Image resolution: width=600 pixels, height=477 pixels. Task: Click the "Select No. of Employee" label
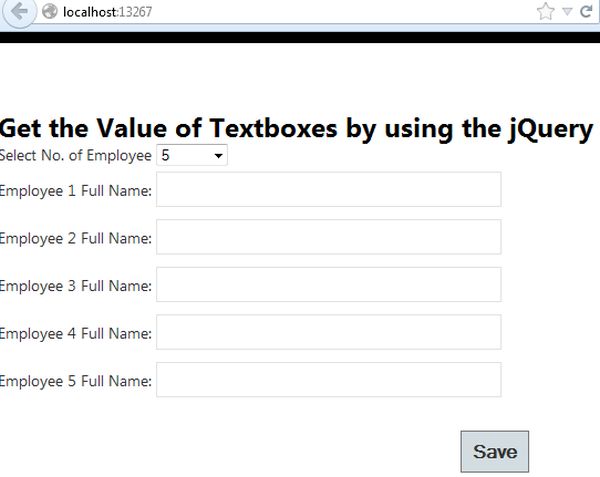(76, 156)
